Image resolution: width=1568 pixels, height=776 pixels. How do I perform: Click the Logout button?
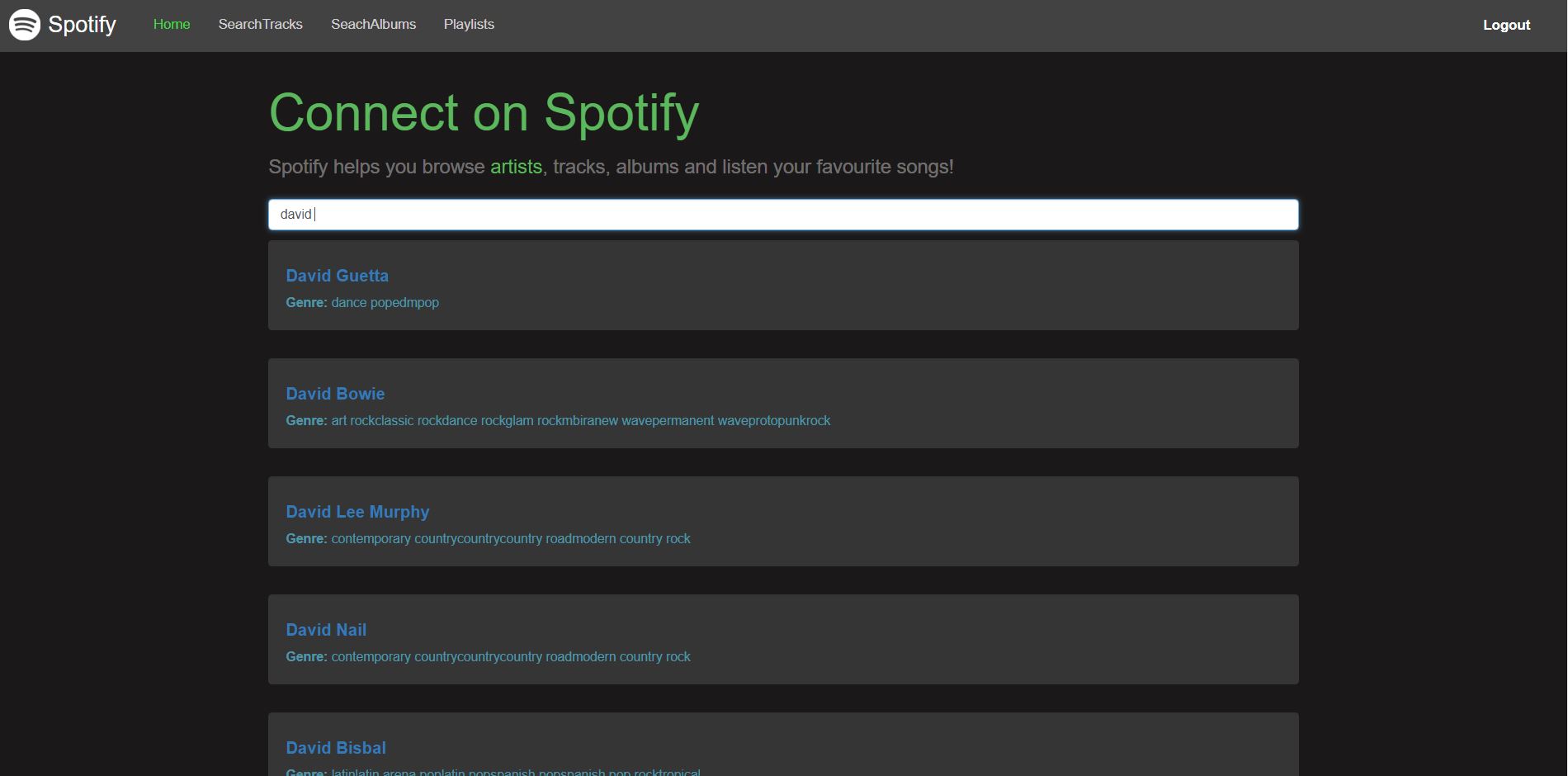click(1506, 25)
